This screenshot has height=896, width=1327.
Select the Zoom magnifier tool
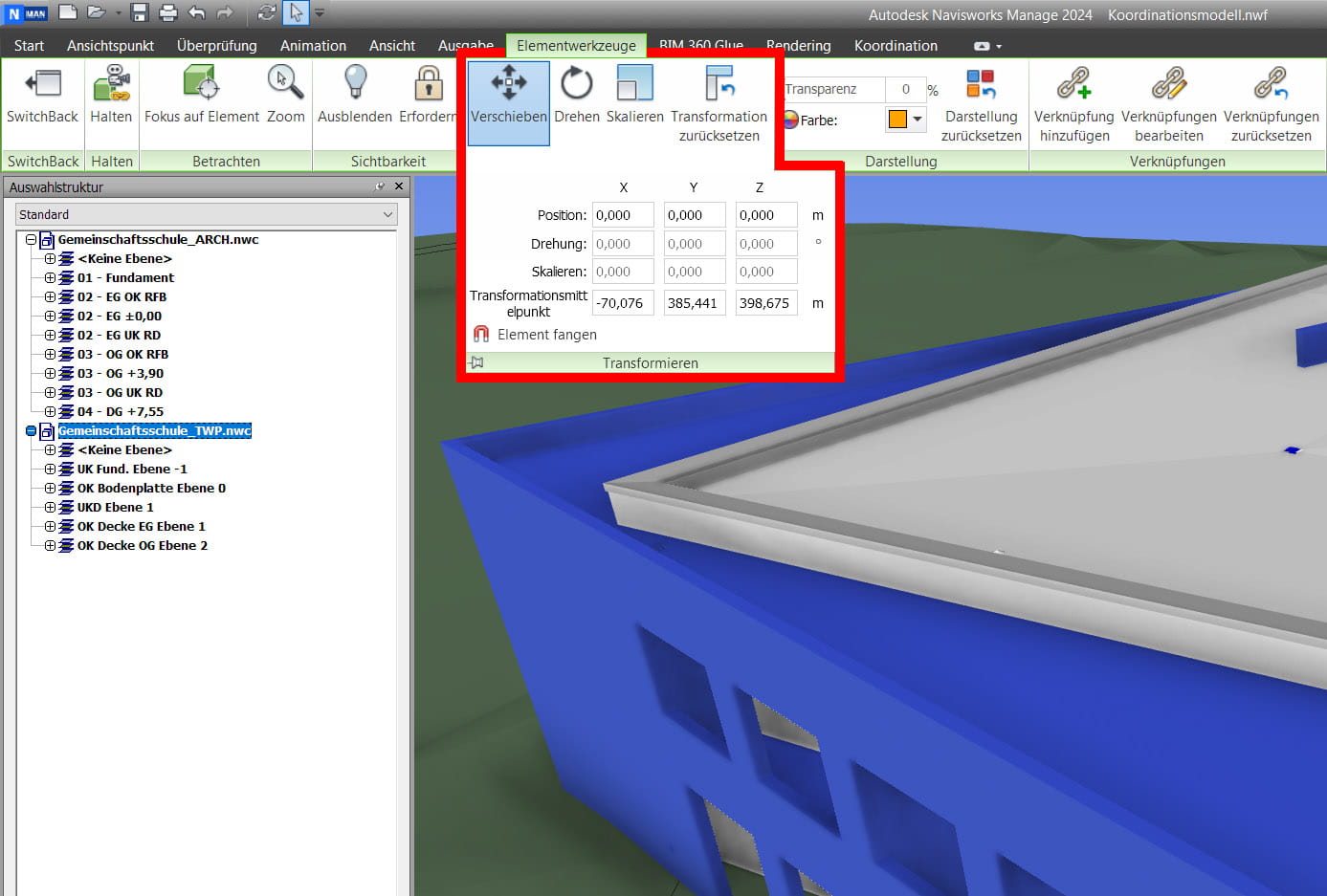(x=285, y=83)
